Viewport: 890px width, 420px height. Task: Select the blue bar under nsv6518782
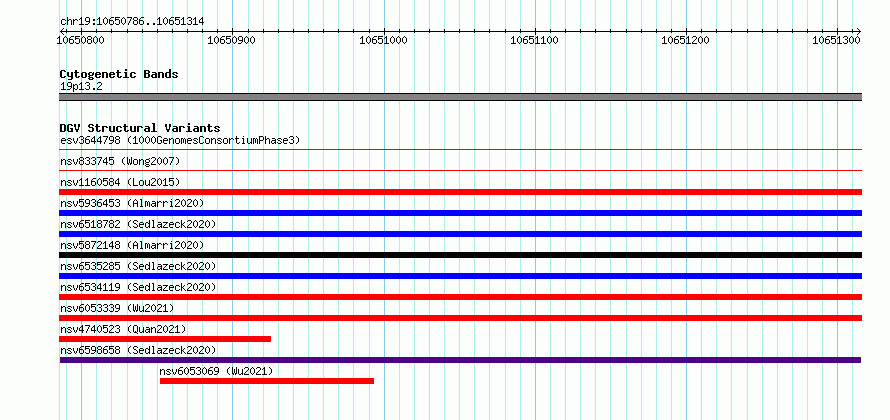pyautogui.click(x=460, y=234)
